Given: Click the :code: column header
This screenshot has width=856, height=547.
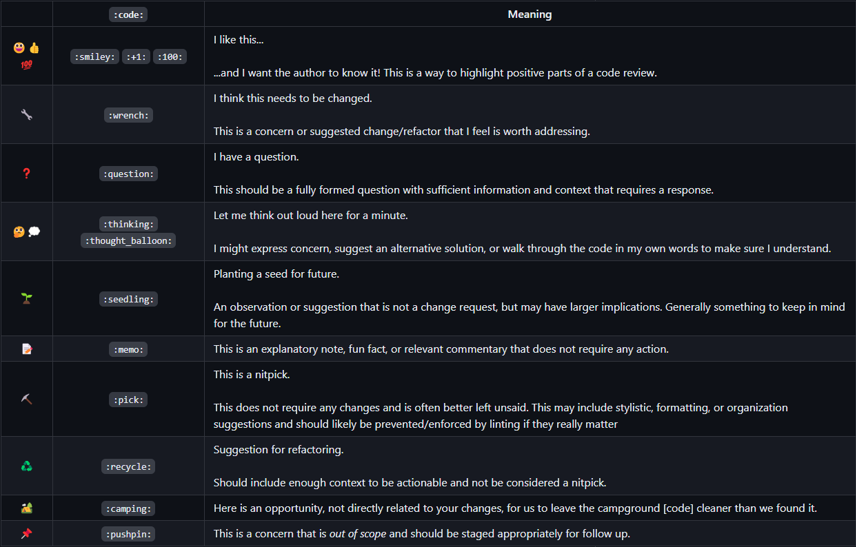Looking at the screenshot, I should (x=128, y=14).
